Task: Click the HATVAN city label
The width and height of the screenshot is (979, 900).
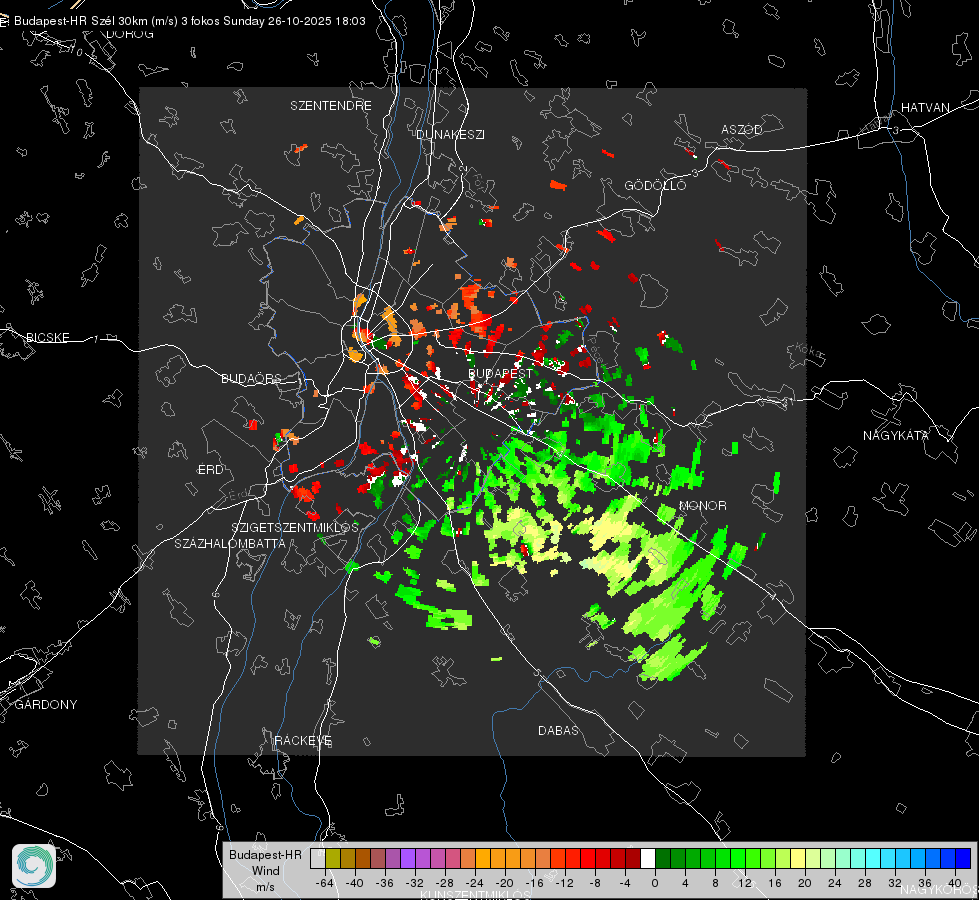Action: click(x=925, y=107)
